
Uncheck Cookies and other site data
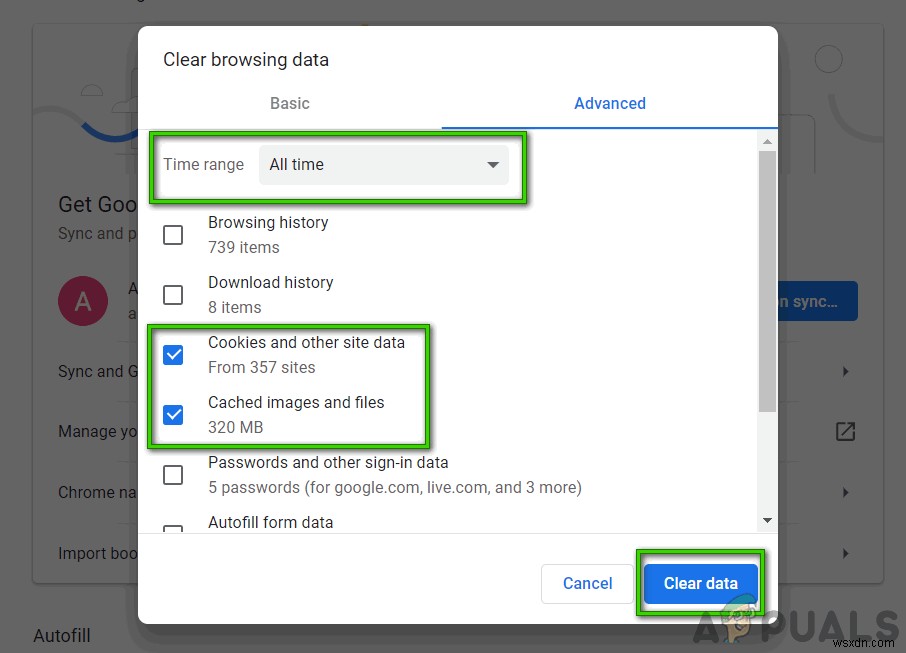coord(173,355)
